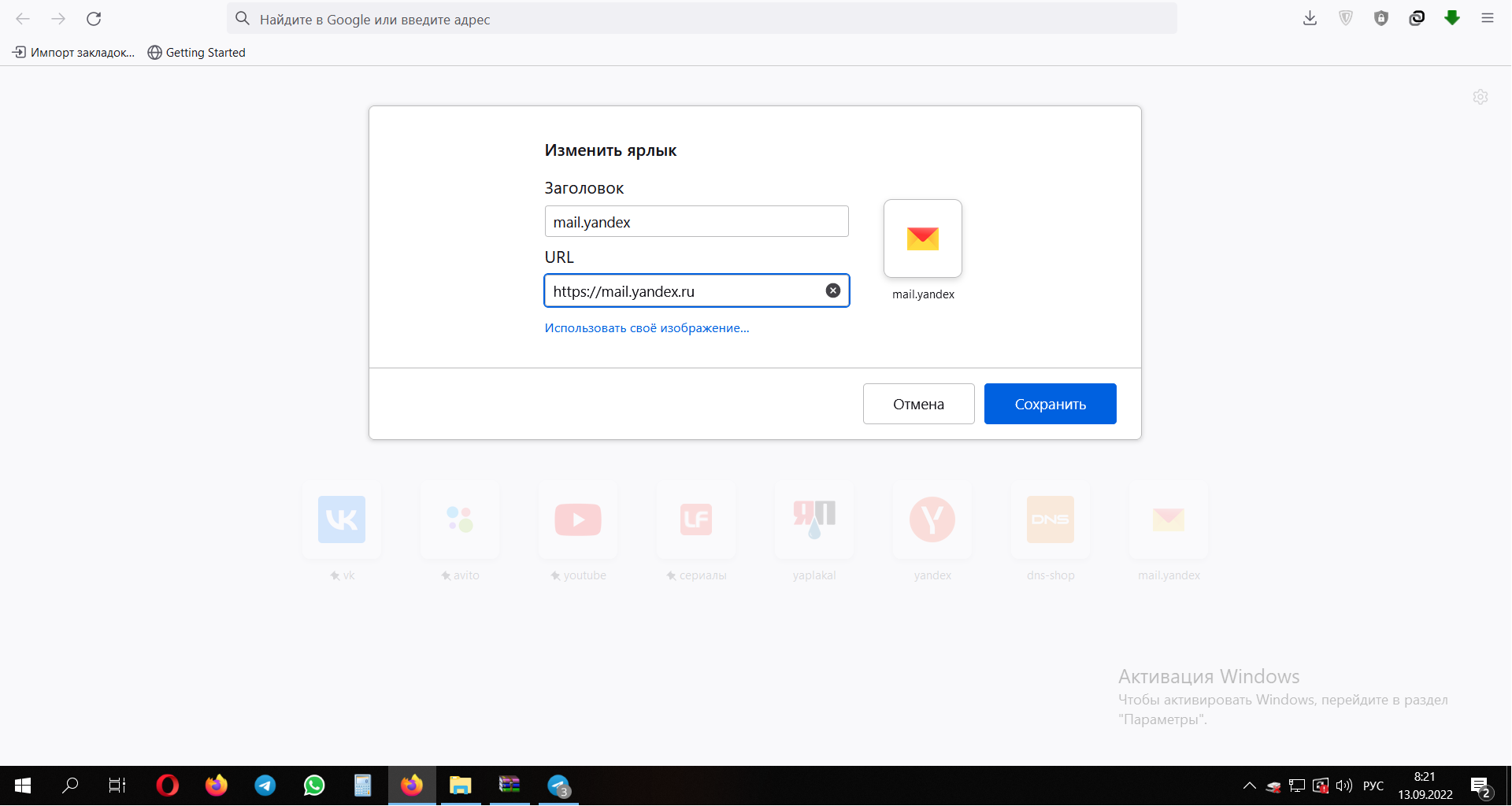Open the yandex shortcut tile

932,519
